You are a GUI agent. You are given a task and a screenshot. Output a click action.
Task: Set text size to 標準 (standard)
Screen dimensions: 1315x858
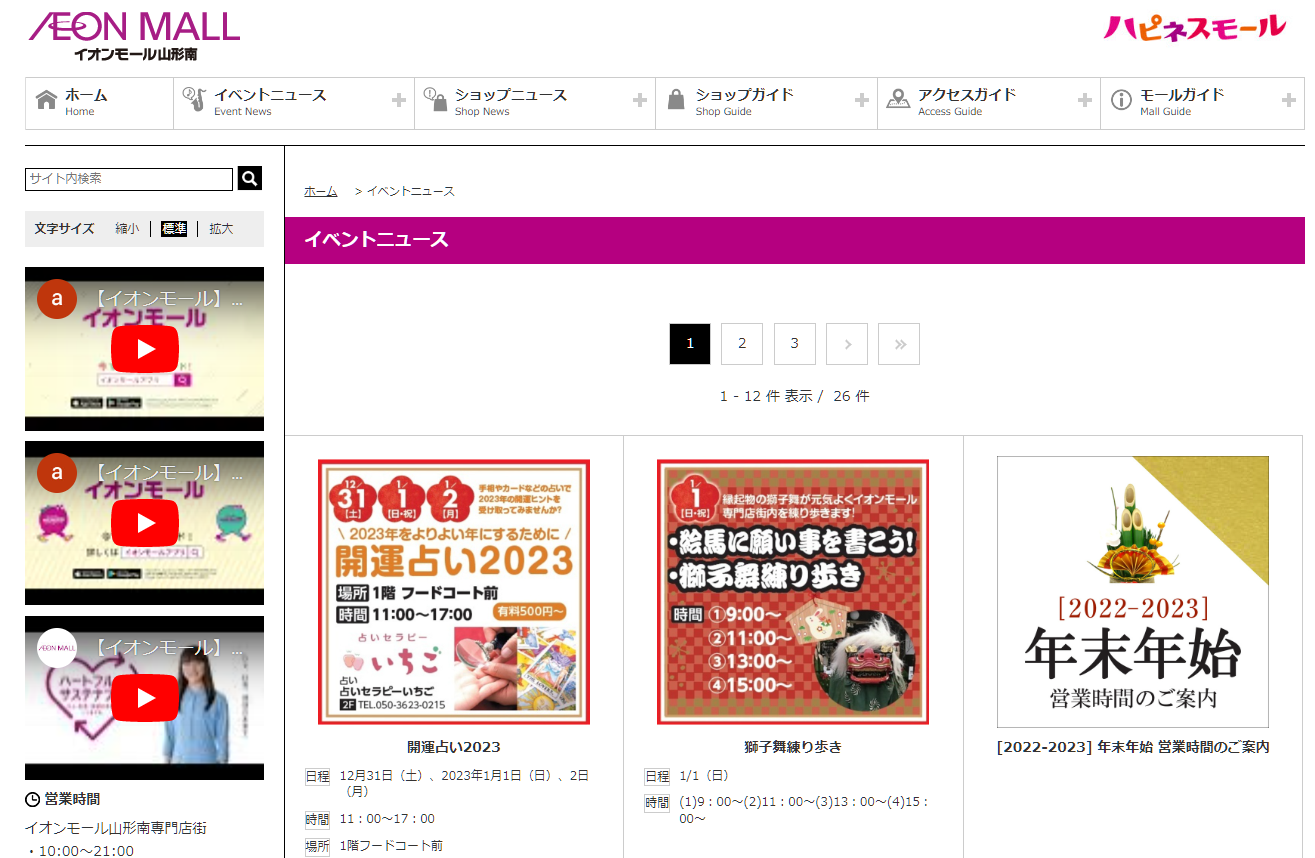(174, 229)
